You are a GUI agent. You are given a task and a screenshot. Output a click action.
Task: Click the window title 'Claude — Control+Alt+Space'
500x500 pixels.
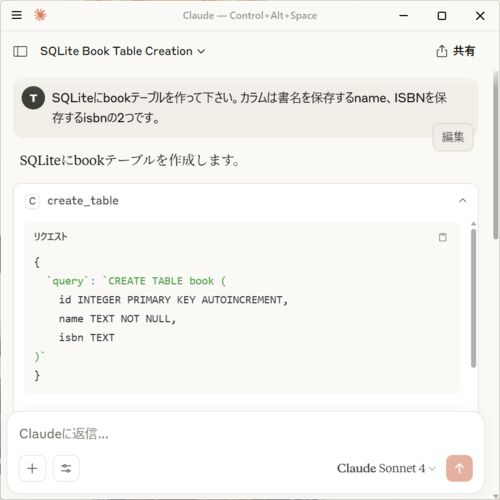250,15
